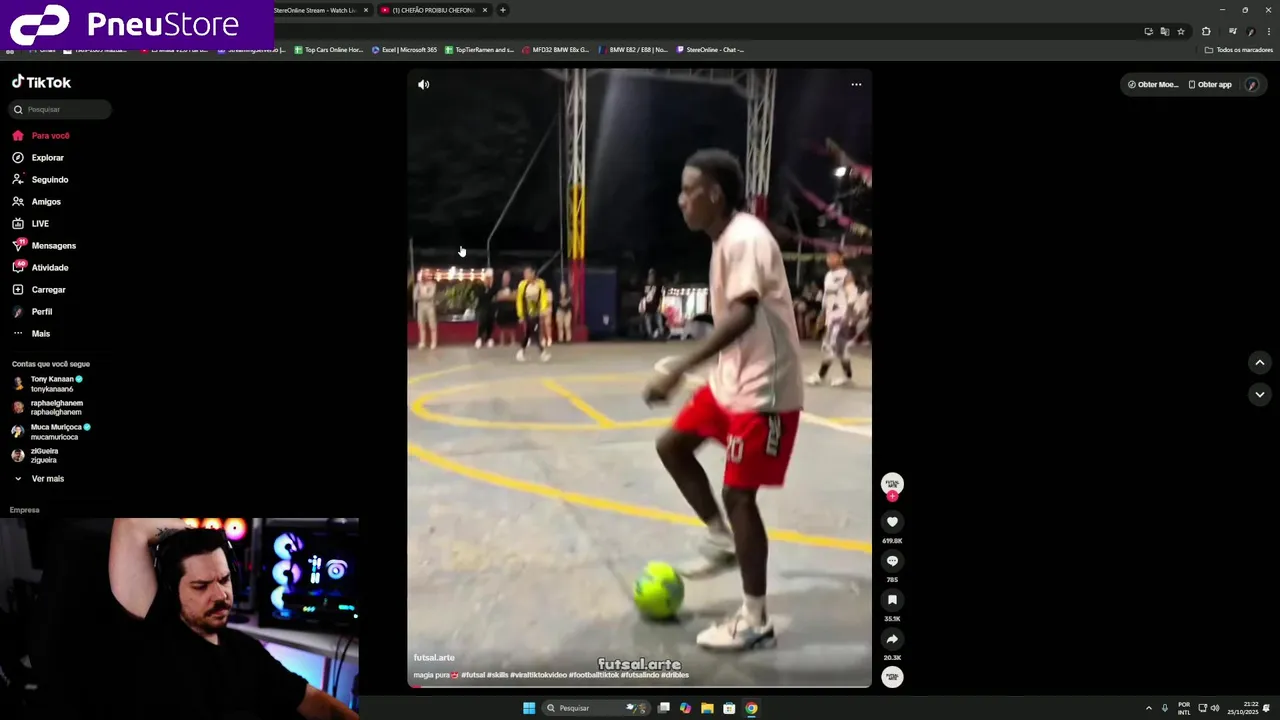Open the Seguindo feed
Image resolution: width=1280 pixels, height=720 pixels.
[40, 179]
